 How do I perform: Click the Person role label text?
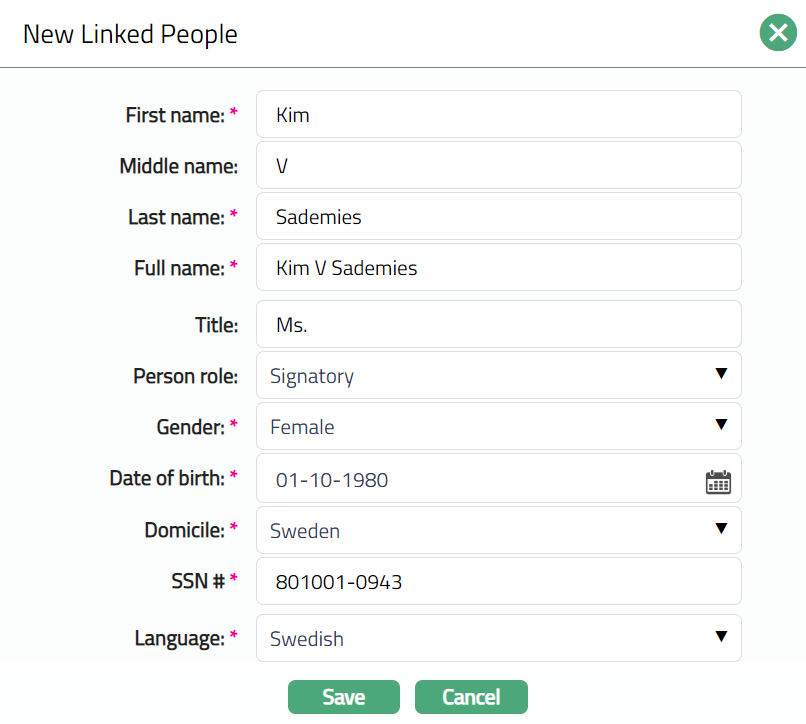pos(185,376)
